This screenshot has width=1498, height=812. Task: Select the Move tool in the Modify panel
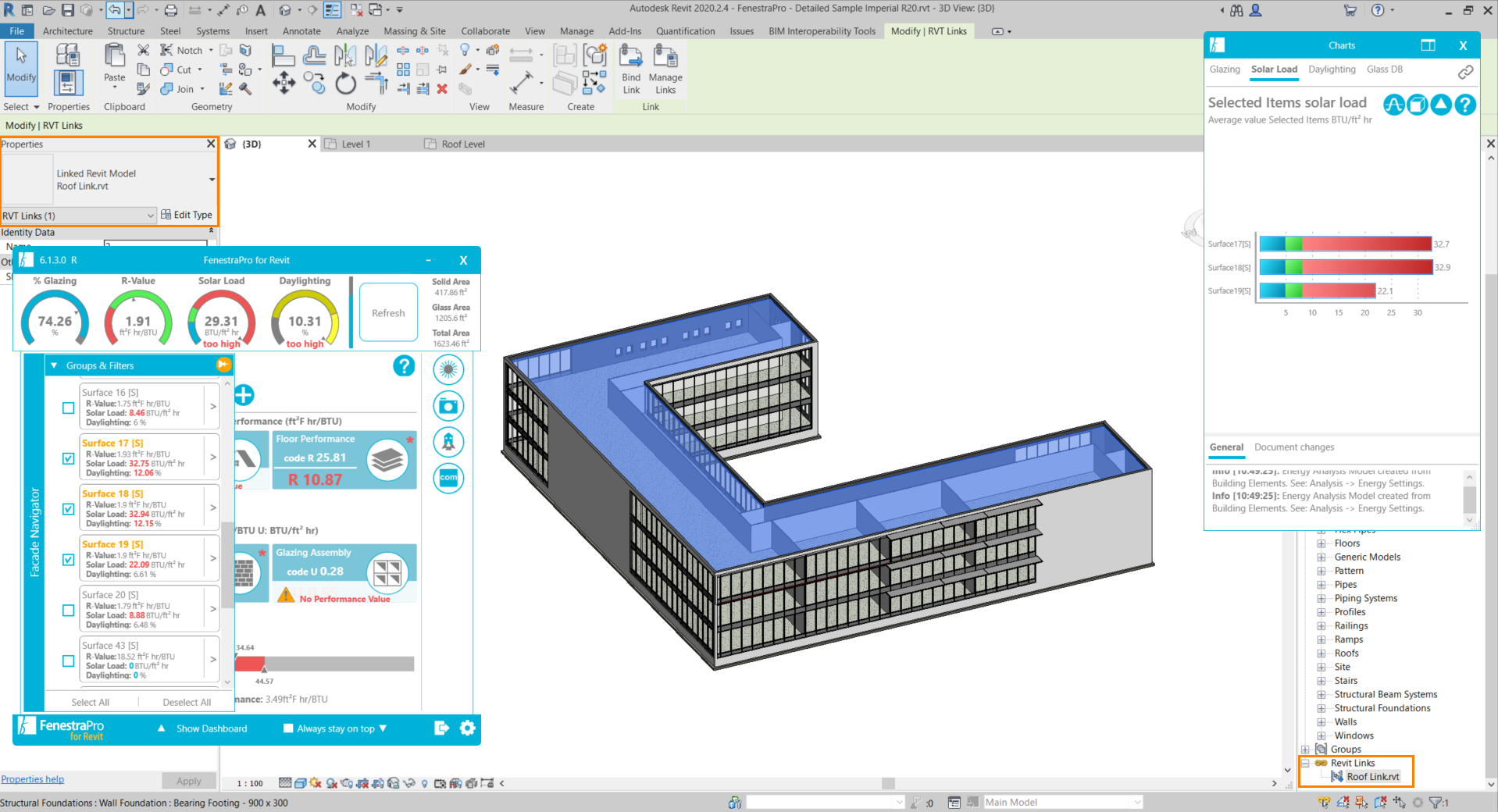pos(284,83)
